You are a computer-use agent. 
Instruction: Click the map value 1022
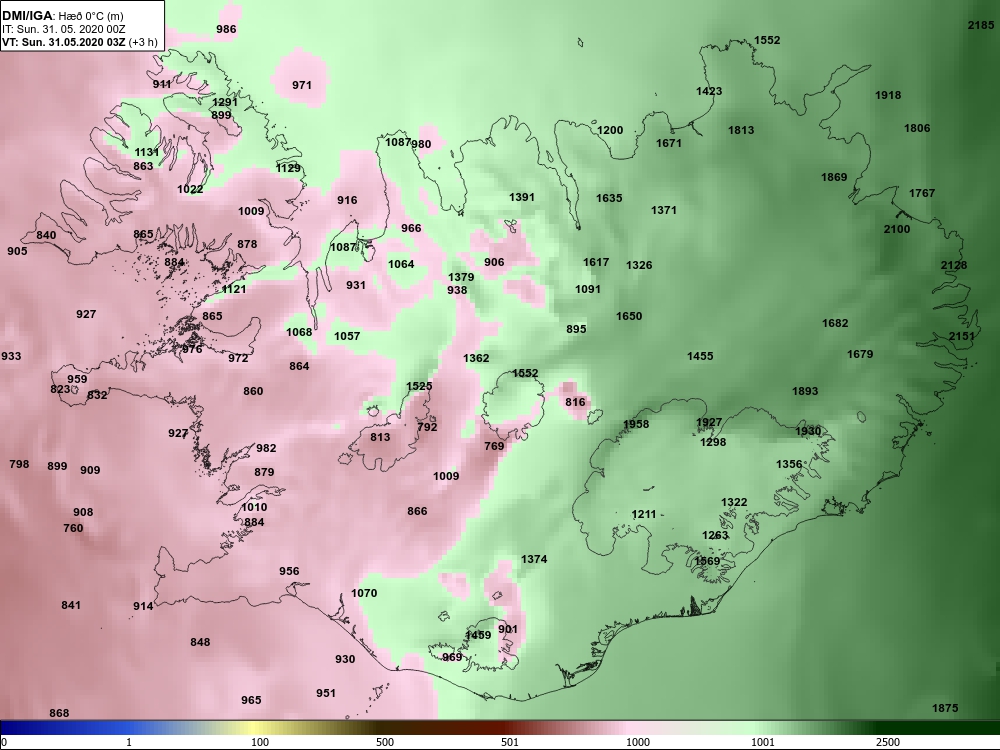190,189
